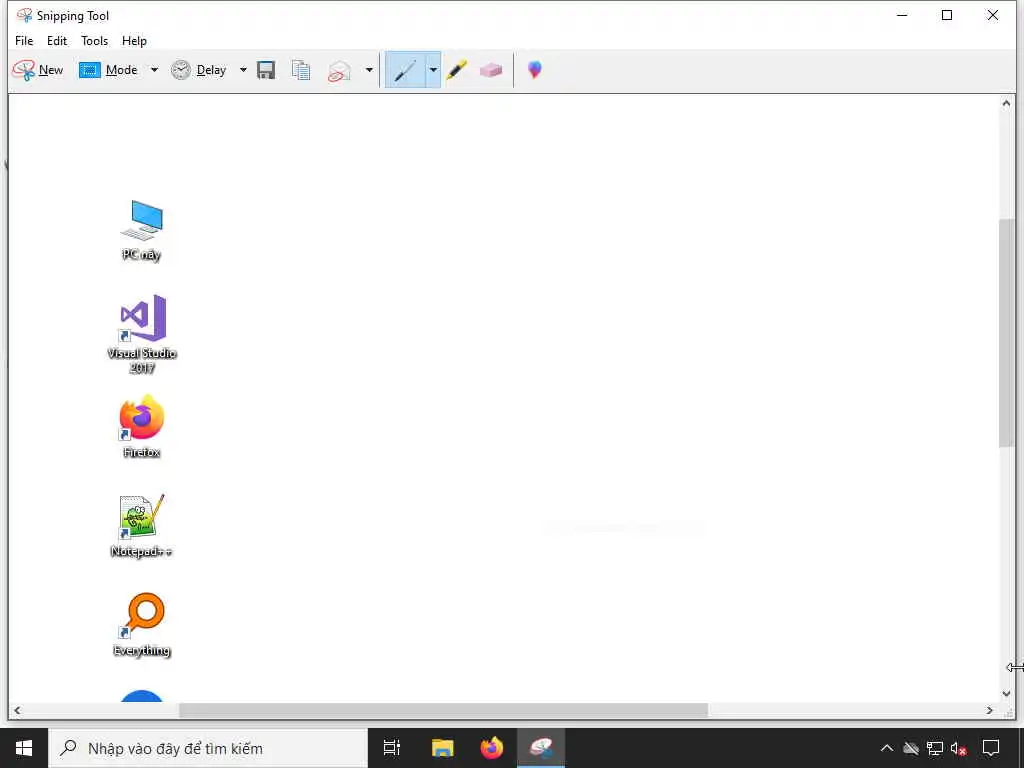Click the Mode button
1024x768 pixels.
[108, 70]
